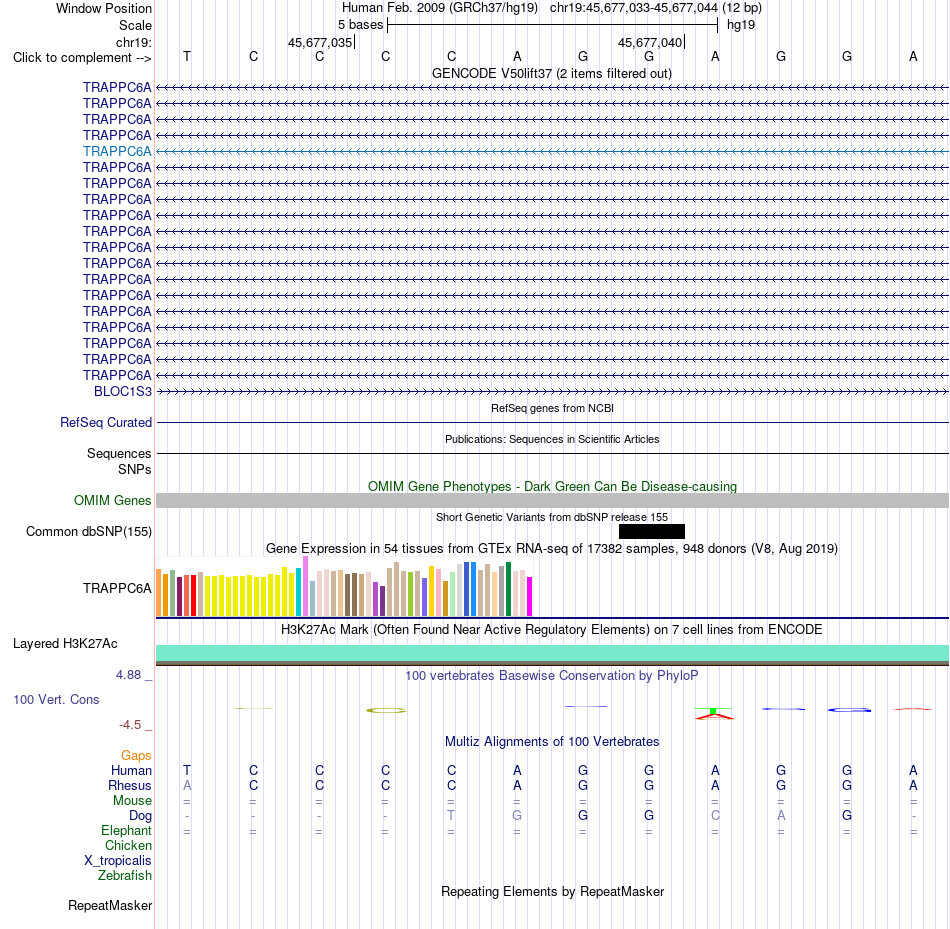Click the dark green bar in GTEx chart

(508, 590)
